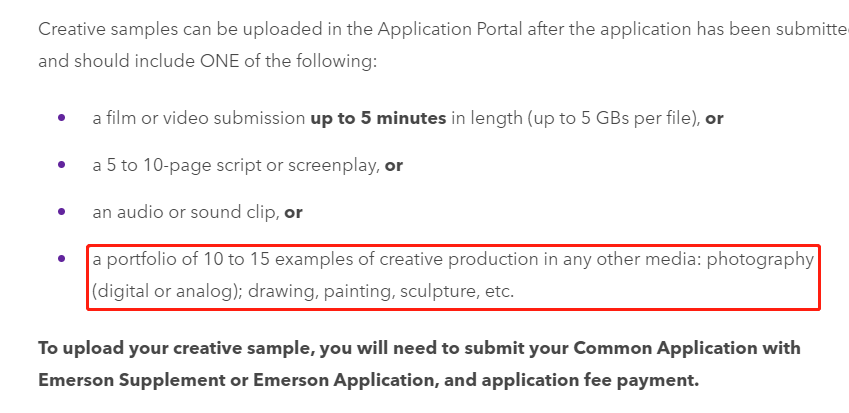The width and height of the screenshot is (849, 413).
Task: Click the bold 'or' after screenplay
Action: pos(394,166)
